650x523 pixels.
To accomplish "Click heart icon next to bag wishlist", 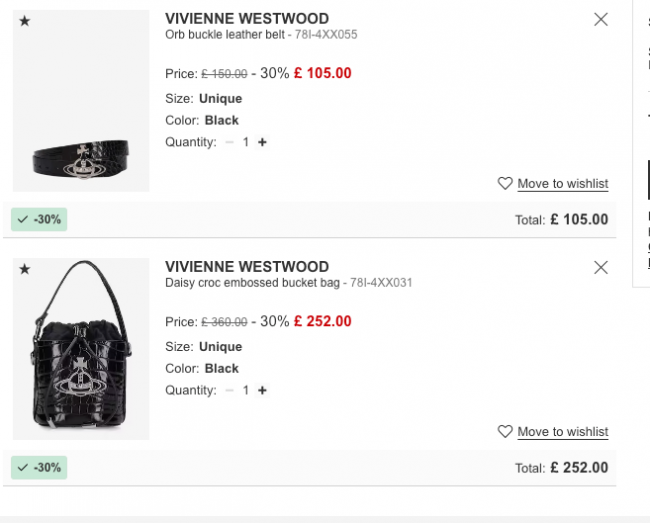I will 505,431.
